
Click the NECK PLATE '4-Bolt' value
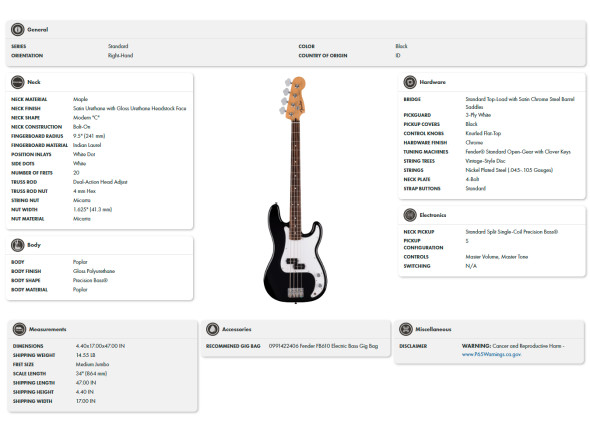(x=472, y=179)
